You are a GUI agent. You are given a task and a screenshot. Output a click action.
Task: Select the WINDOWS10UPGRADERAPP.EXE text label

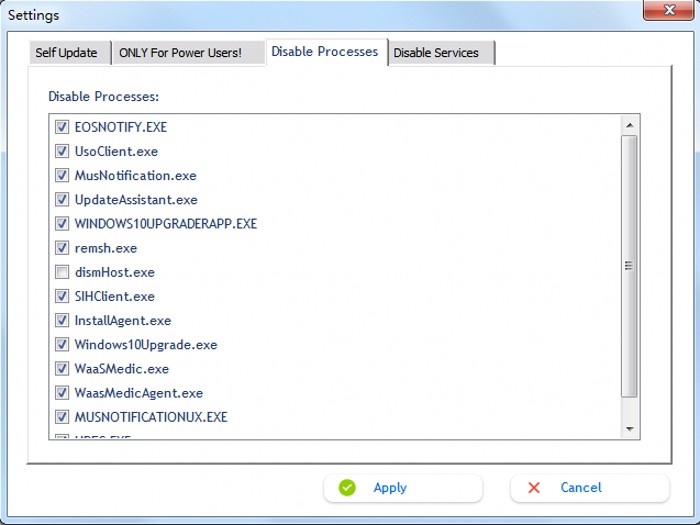point(166,224)
